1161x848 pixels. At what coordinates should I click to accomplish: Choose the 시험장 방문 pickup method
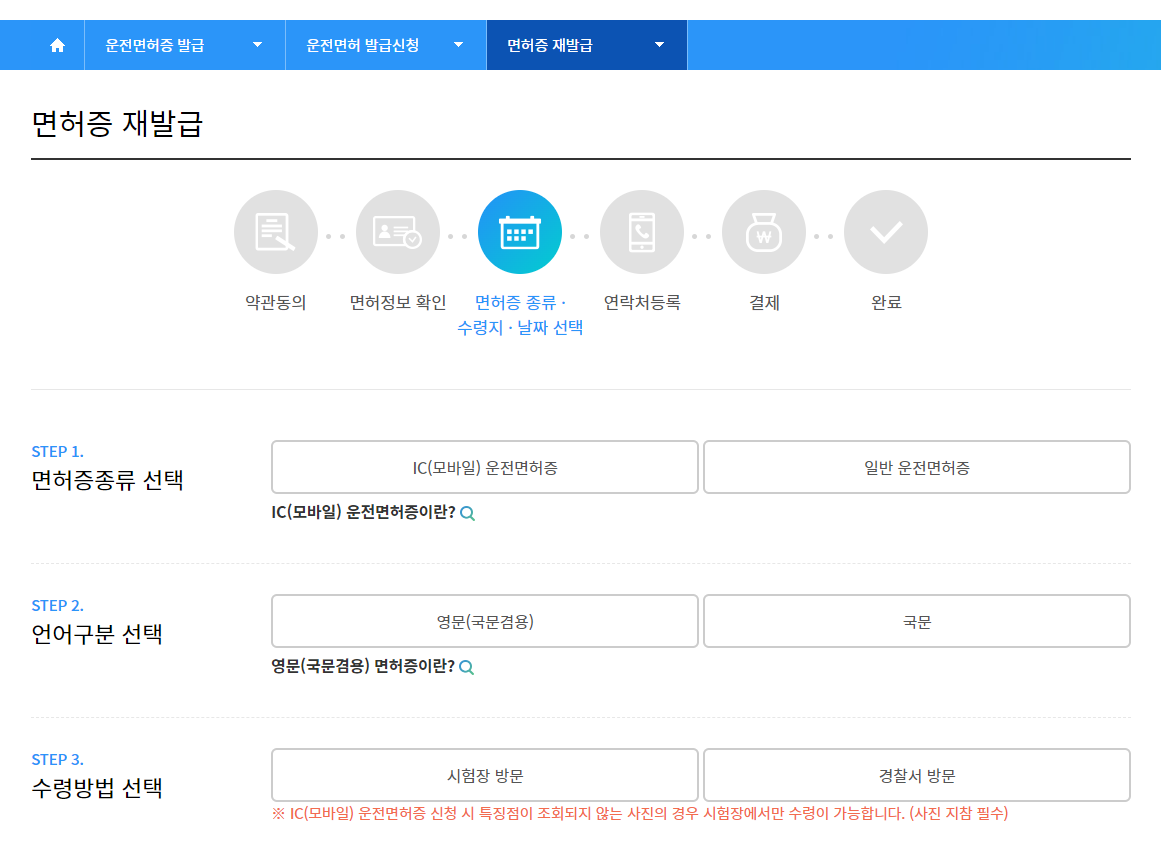(x=484, y=774)
